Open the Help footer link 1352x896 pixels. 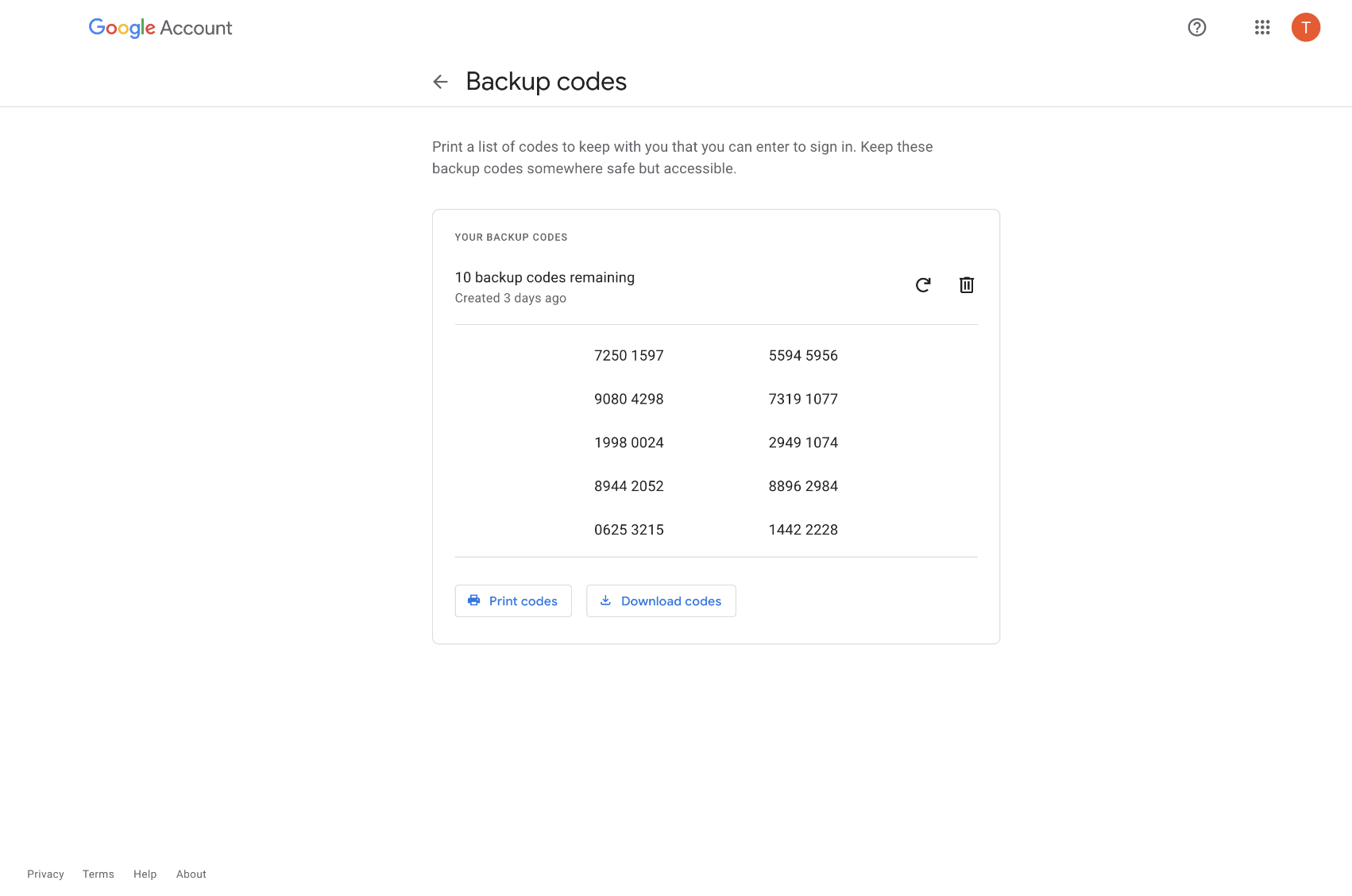click(145, 874)
